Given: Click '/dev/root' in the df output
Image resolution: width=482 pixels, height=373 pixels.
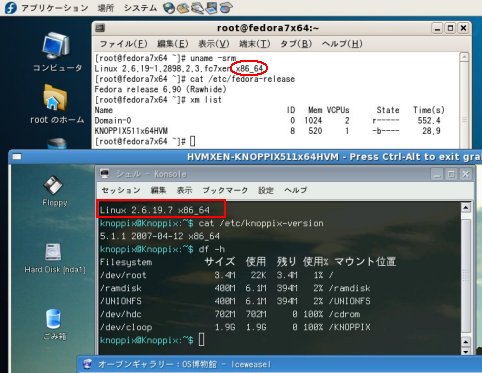Looking at the screenshot, I should pos(123,275).
